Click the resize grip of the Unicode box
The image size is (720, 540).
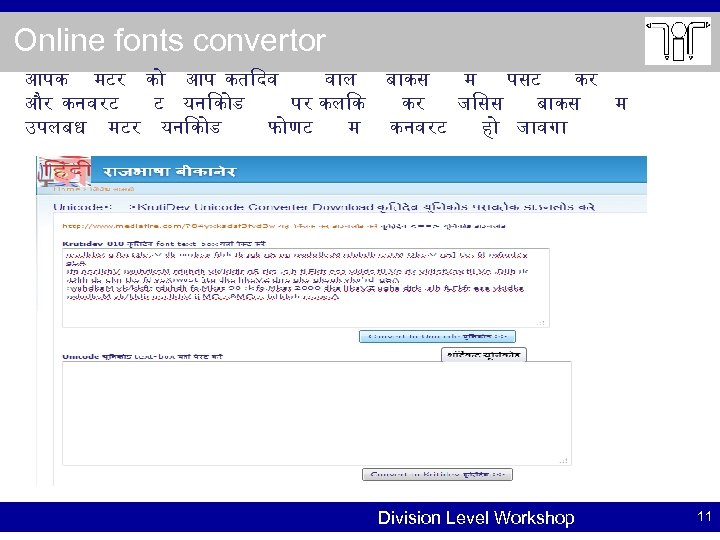563,461
